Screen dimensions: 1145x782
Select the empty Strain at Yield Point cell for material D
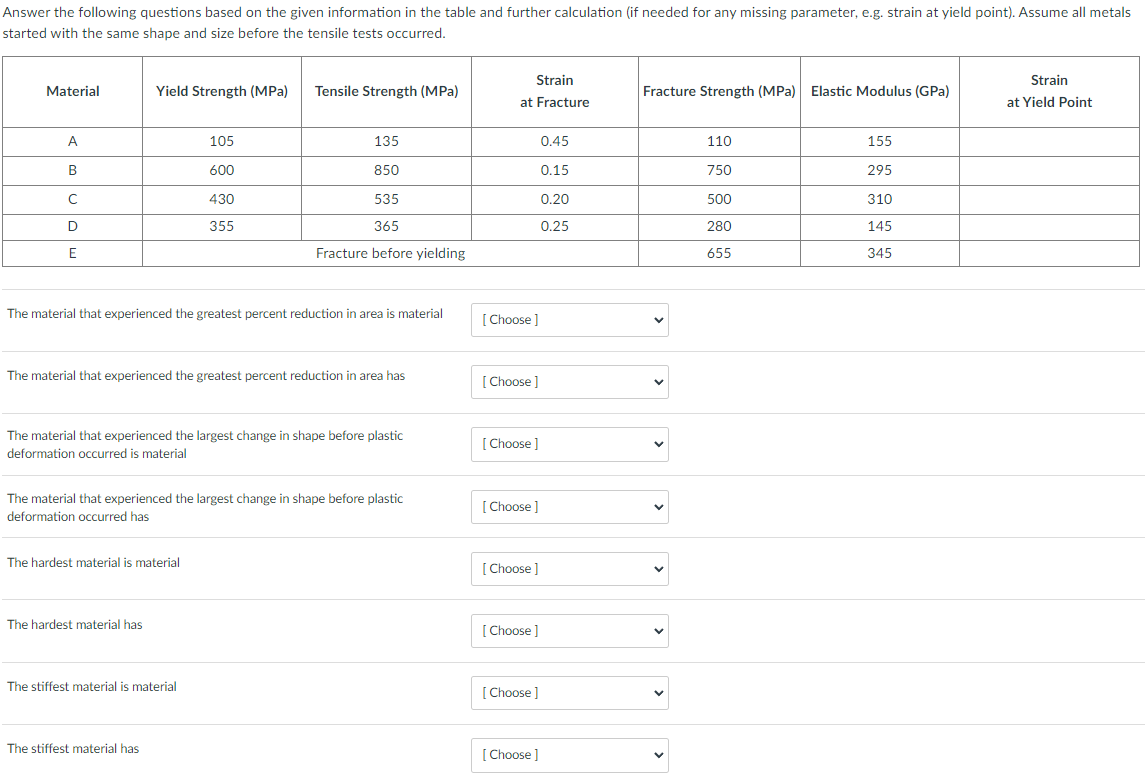coord(1049,226)
